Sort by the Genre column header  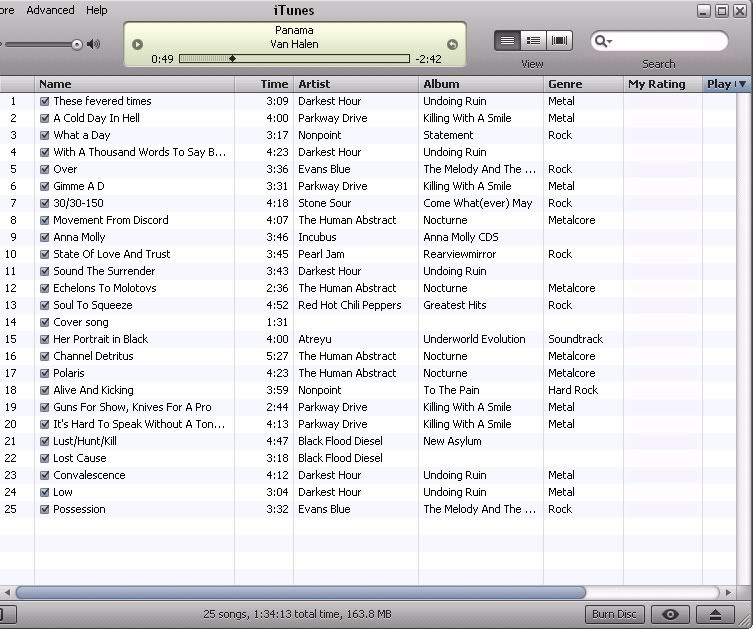pos(583,84)
